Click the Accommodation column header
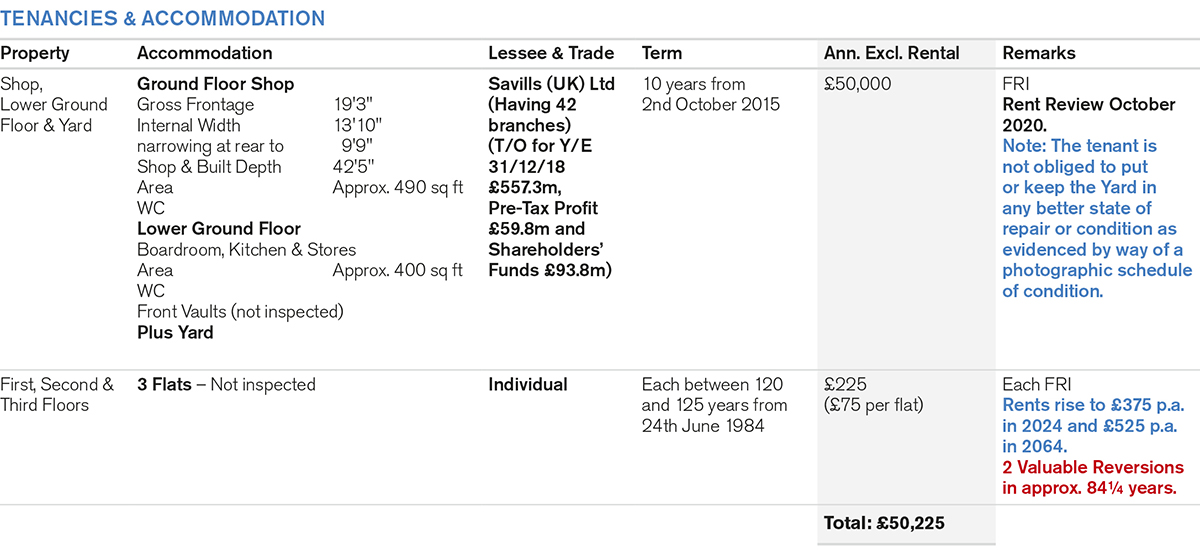1200x554 pixels. click(x=204, y=54)
